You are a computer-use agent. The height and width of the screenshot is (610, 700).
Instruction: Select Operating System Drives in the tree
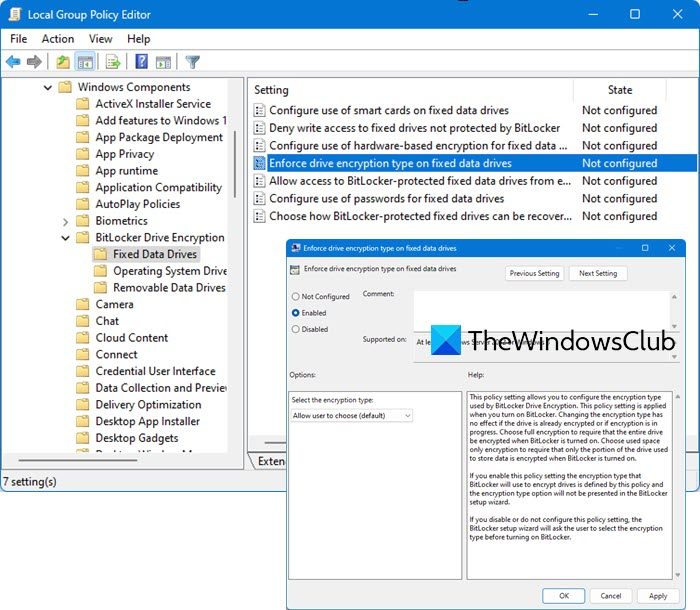(x=170, y=271)
